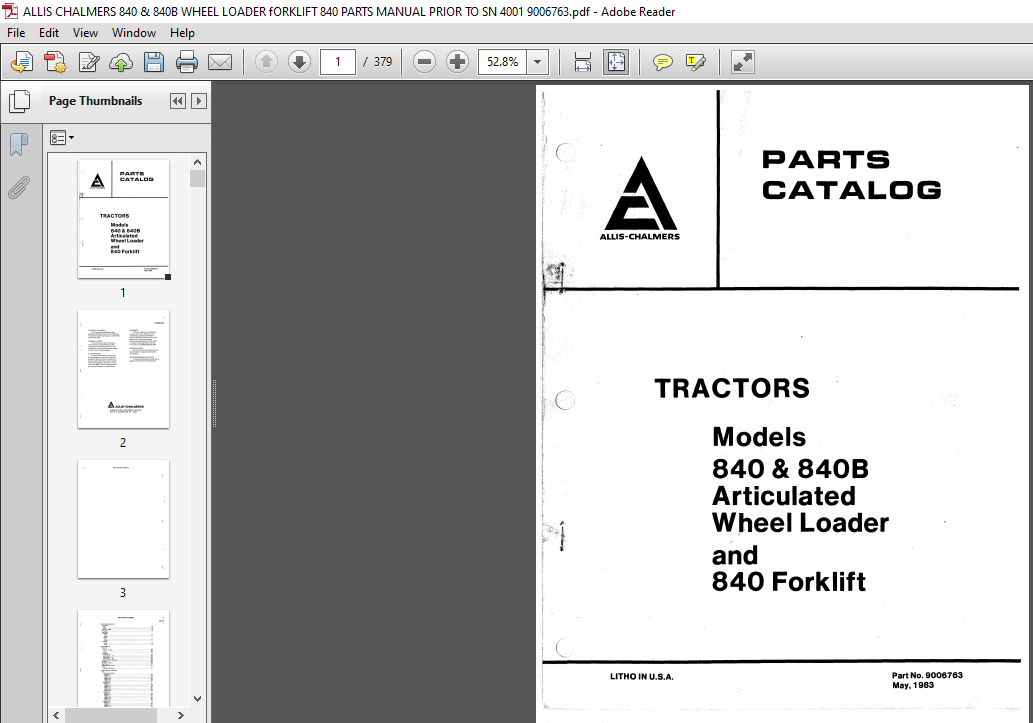Open the Attachments paperclip panel
Screen dimensions: 1033x723
[19, 187]
